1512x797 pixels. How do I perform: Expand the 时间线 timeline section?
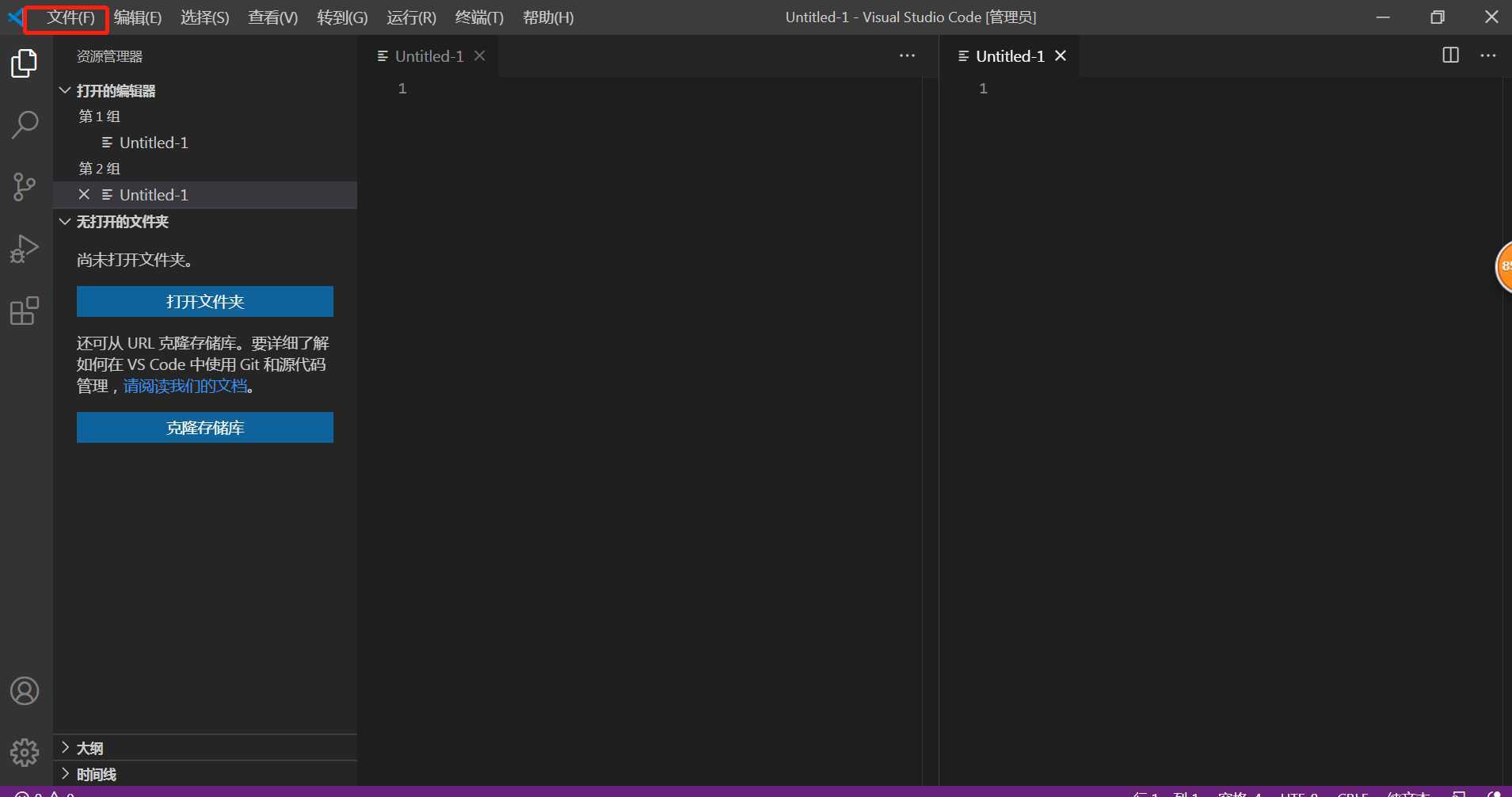click(65, 773)
